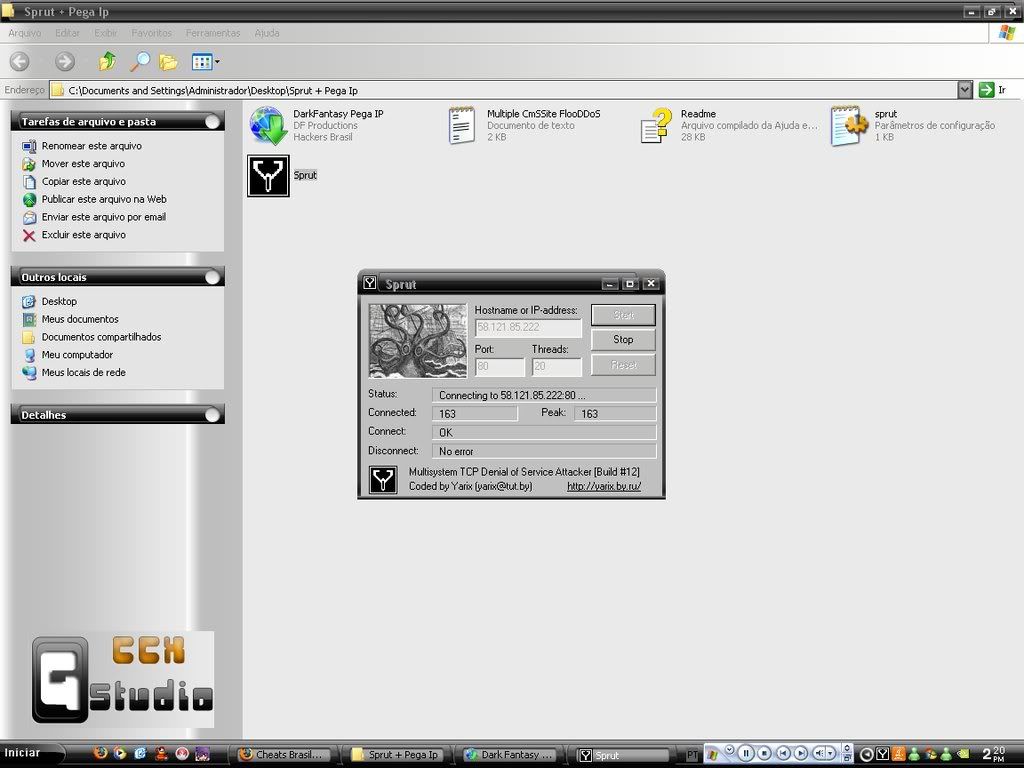The width and height of the screenshot is (1024, 768).
Task: Stop playback in taskbar media toolbar
Action: tap(764, 754)
